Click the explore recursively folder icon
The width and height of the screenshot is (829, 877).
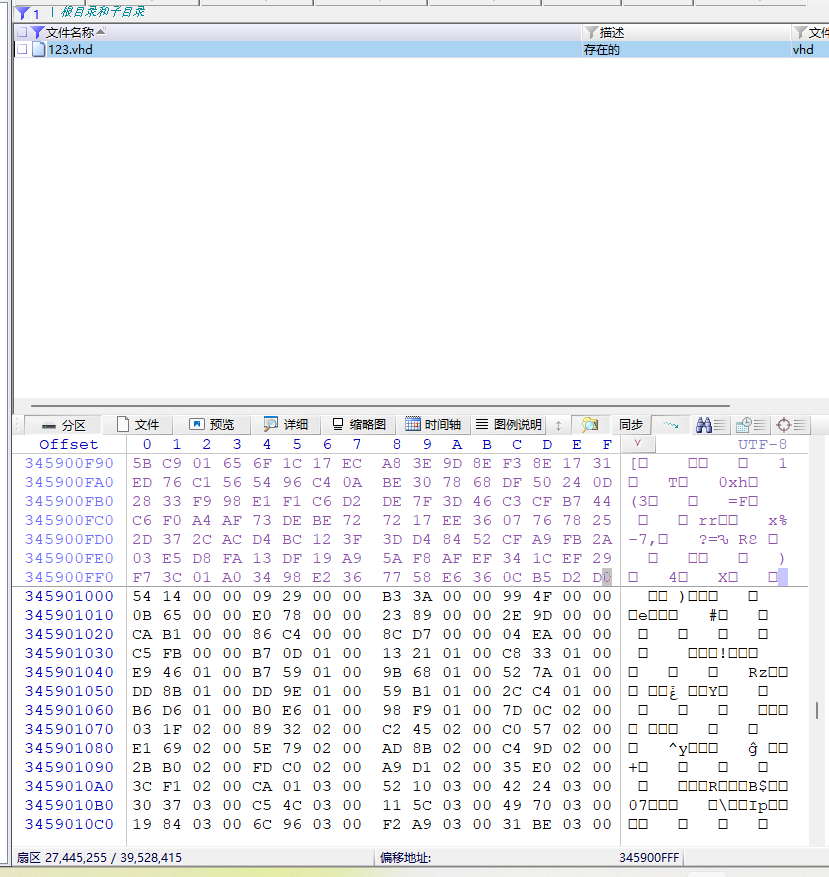pos(590,425)
